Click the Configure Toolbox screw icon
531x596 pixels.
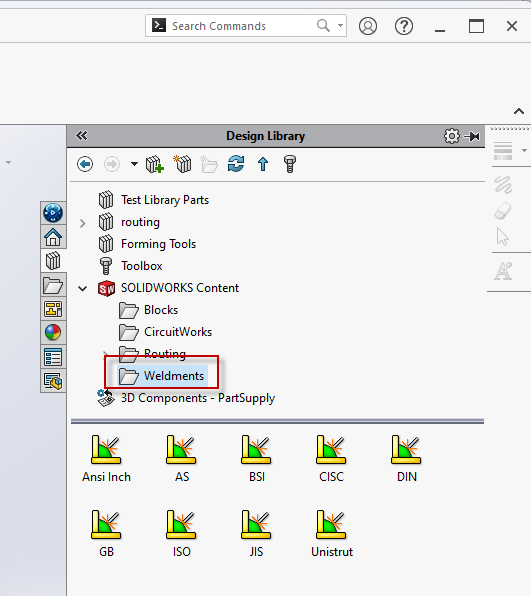coord(290,164)
